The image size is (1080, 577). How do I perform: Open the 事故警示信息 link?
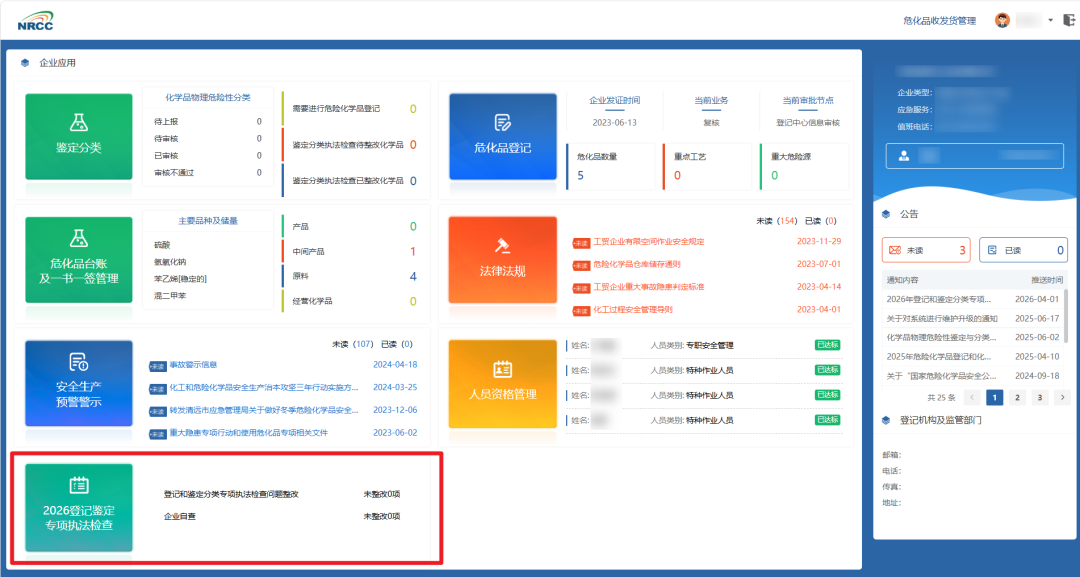[194, 365]
